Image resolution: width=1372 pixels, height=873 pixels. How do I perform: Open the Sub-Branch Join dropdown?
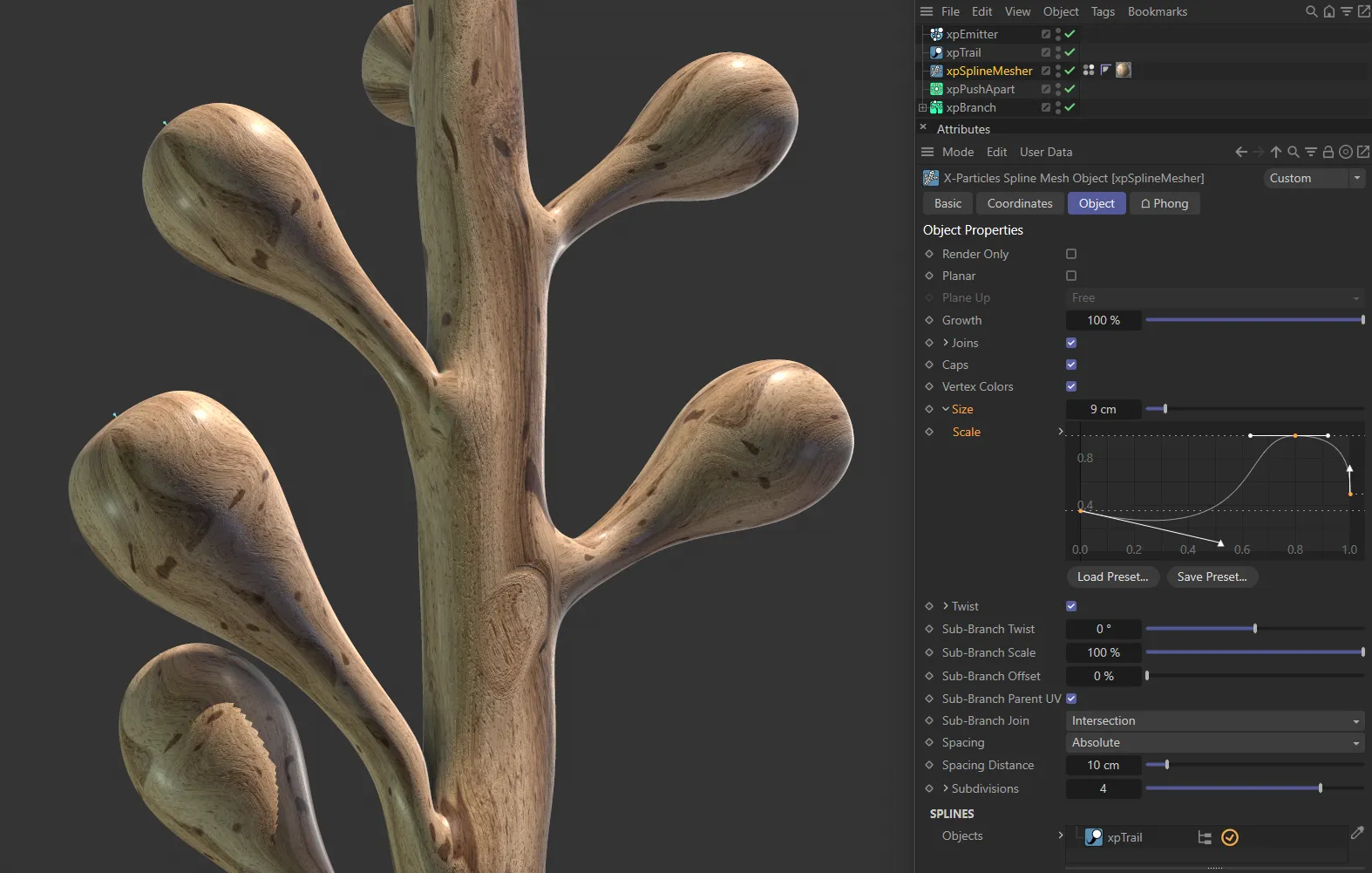coord(1215,720)
